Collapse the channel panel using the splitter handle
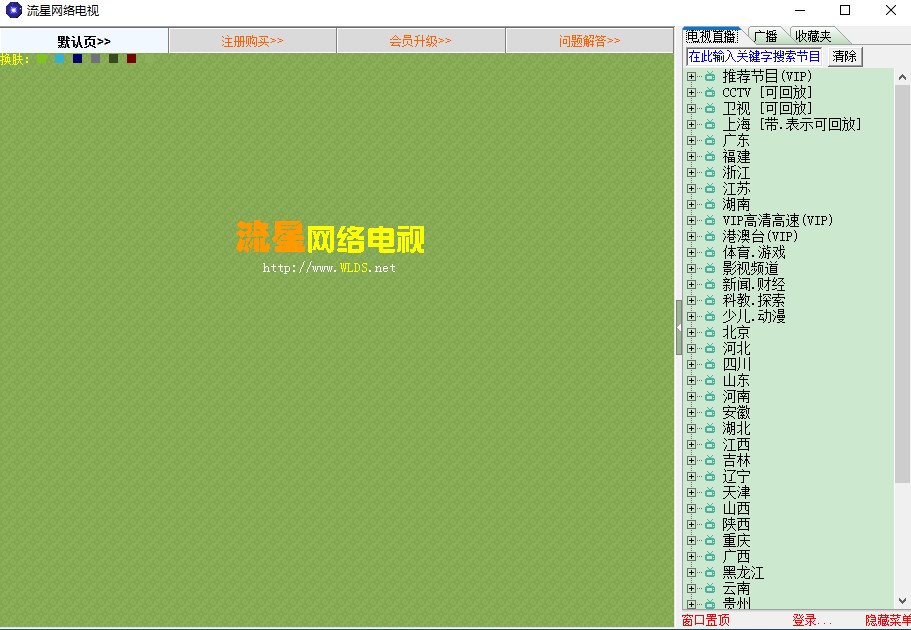Image resolution: width=911 pixels, height=630 pixels. 679,327
